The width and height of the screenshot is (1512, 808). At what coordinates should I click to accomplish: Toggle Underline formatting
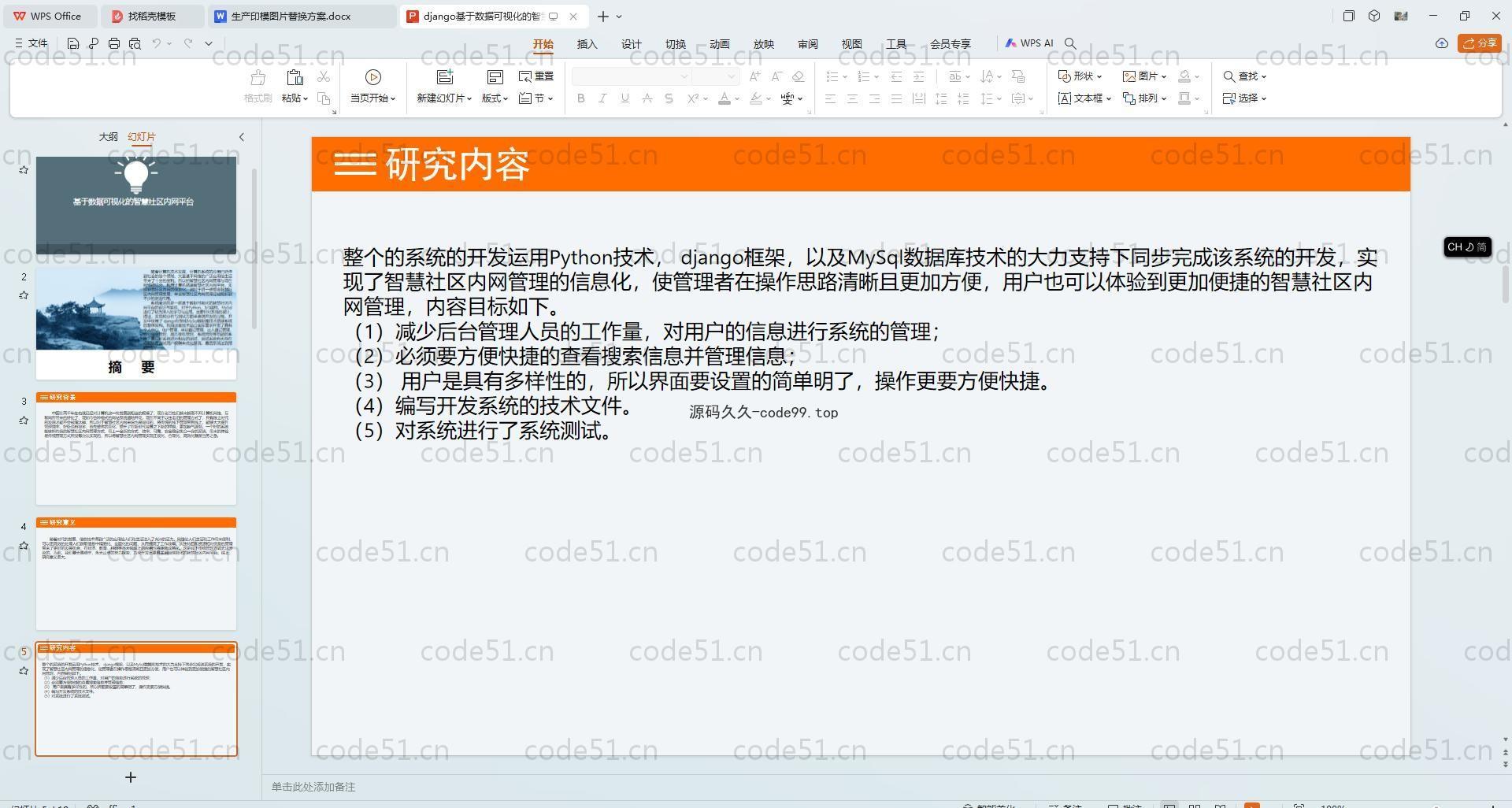[624, 98]
